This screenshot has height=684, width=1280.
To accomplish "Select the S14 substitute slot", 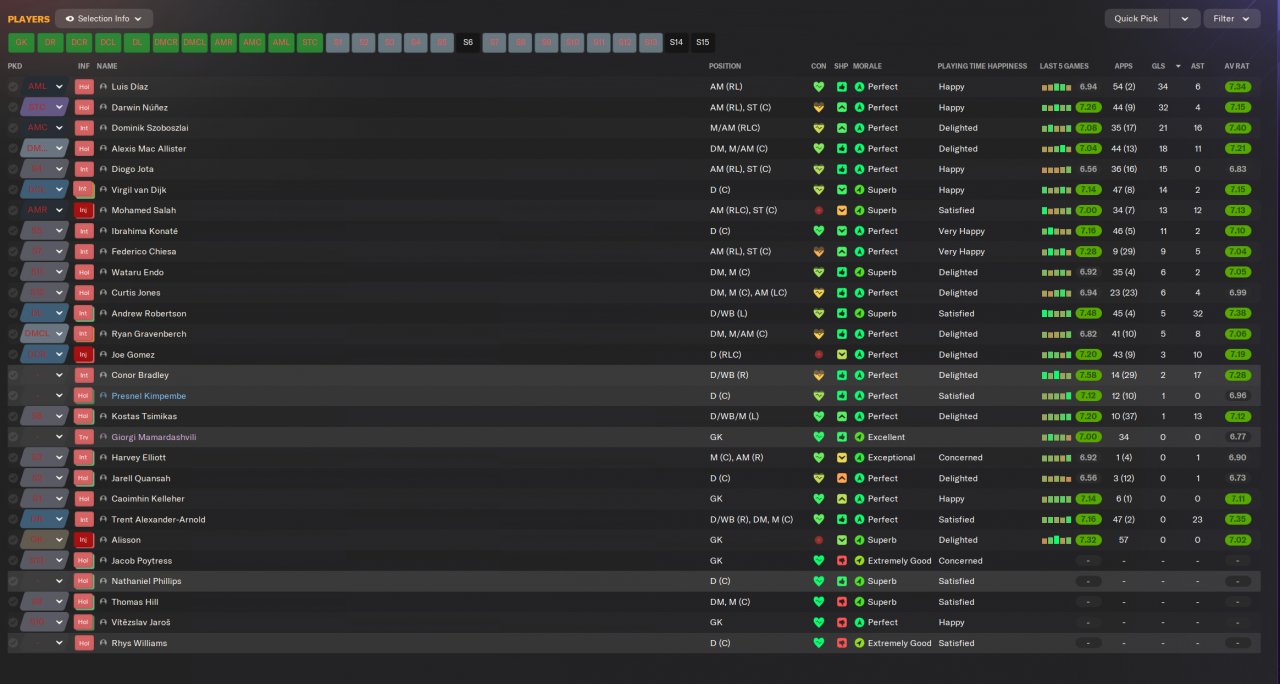I will [676, 42].
